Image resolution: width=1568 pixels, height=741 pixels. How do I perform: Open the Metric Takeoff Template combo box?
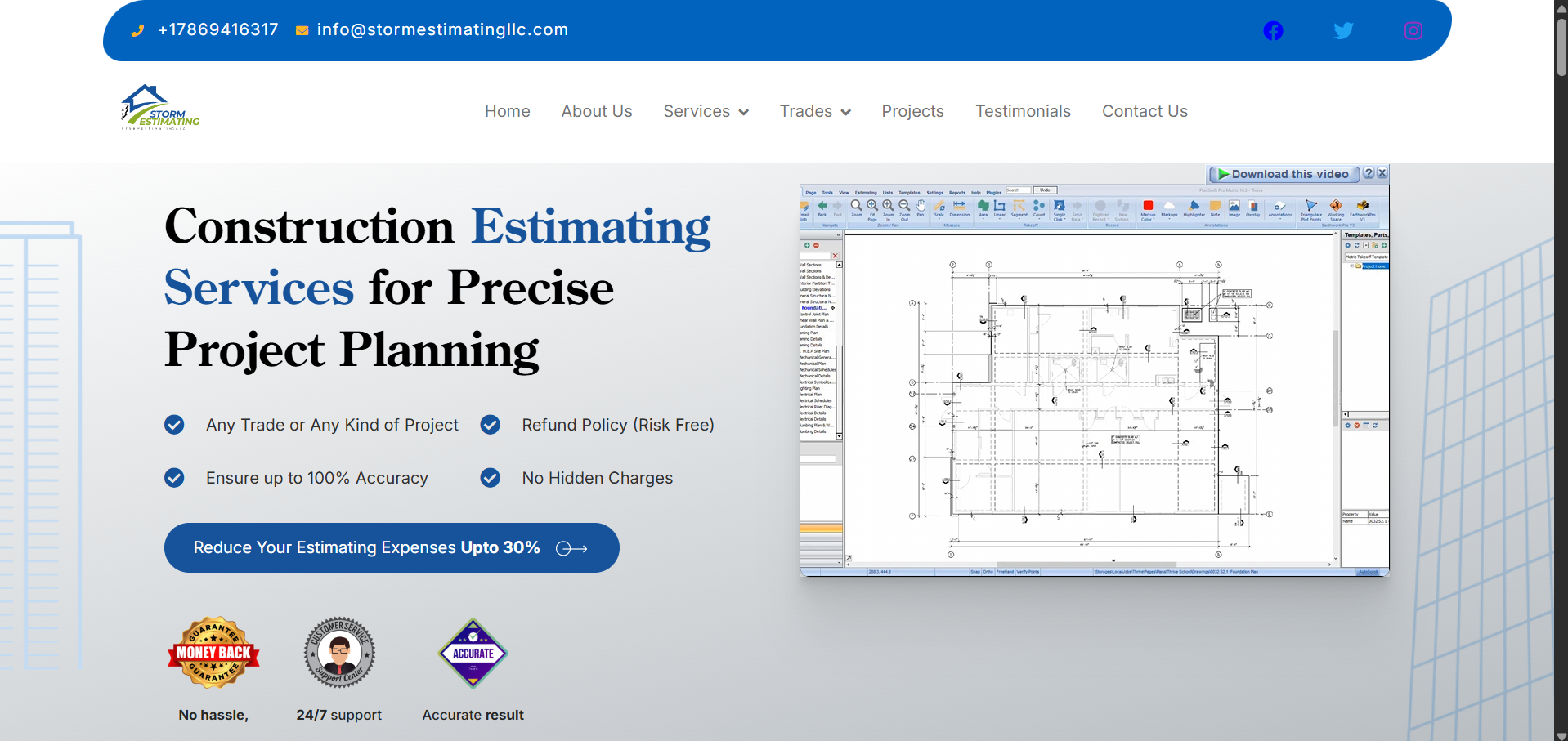[x=1367, y=257]
